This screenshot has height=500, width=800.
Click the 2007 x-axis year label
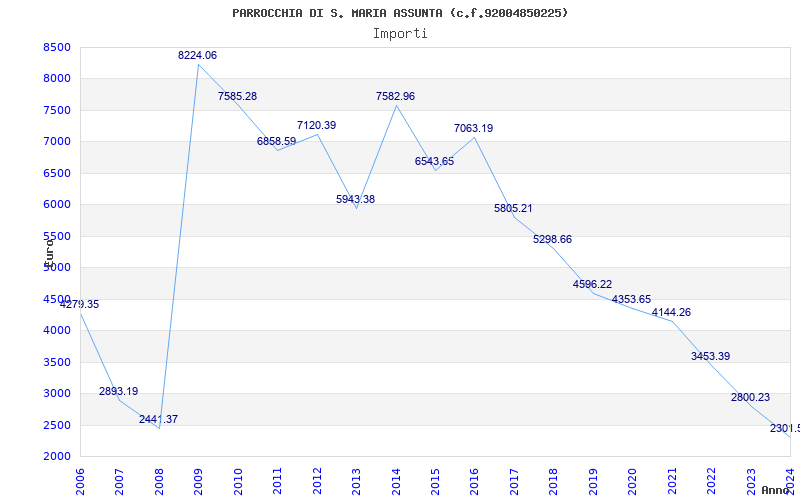(x=119, y=482)
